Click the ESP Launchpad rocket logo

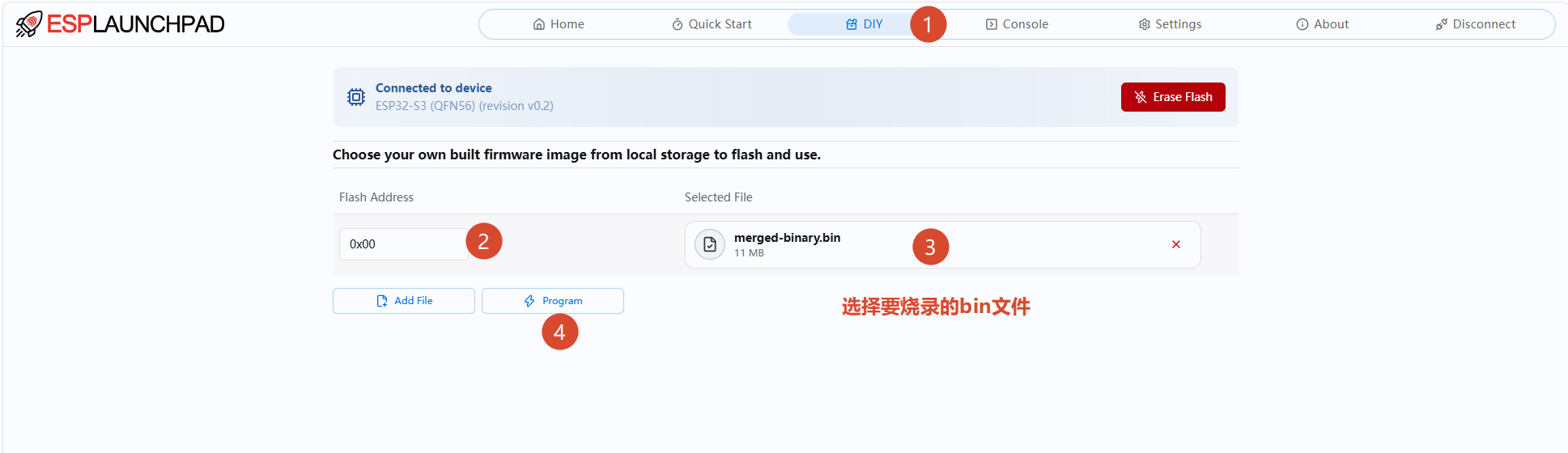[28, 24]
